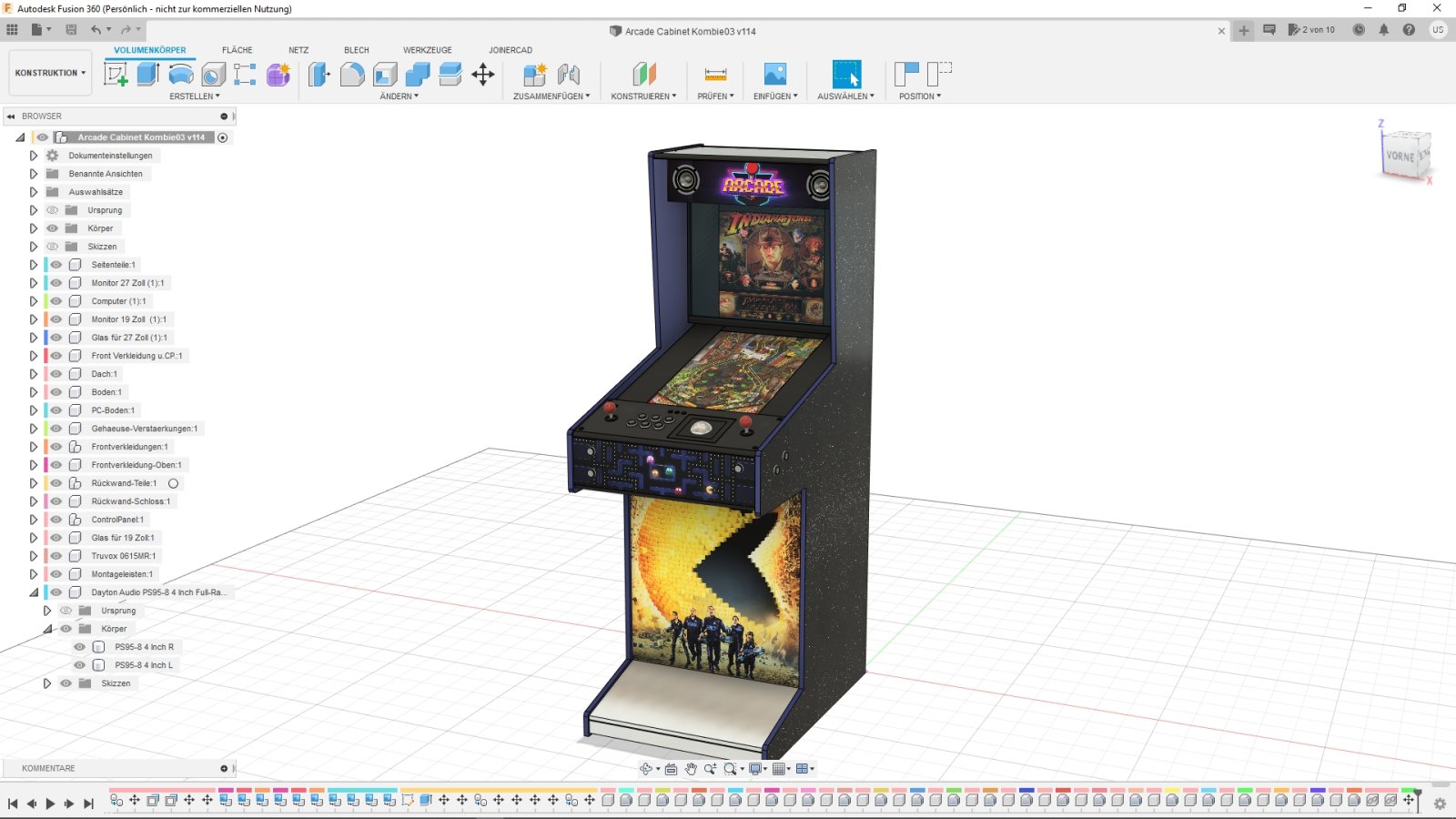
Task: Click the ViewCube VORNE face
Action: point(1401,156)
